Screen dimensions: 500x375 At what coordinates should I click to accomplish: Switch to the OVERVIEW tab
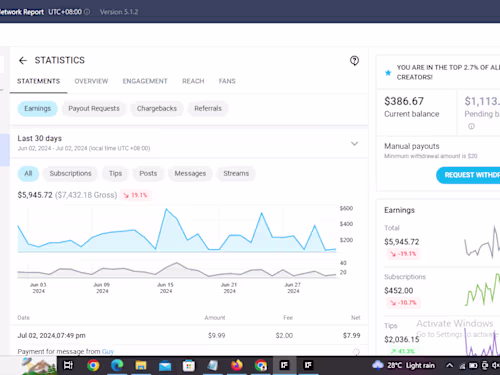click(91, 81)
